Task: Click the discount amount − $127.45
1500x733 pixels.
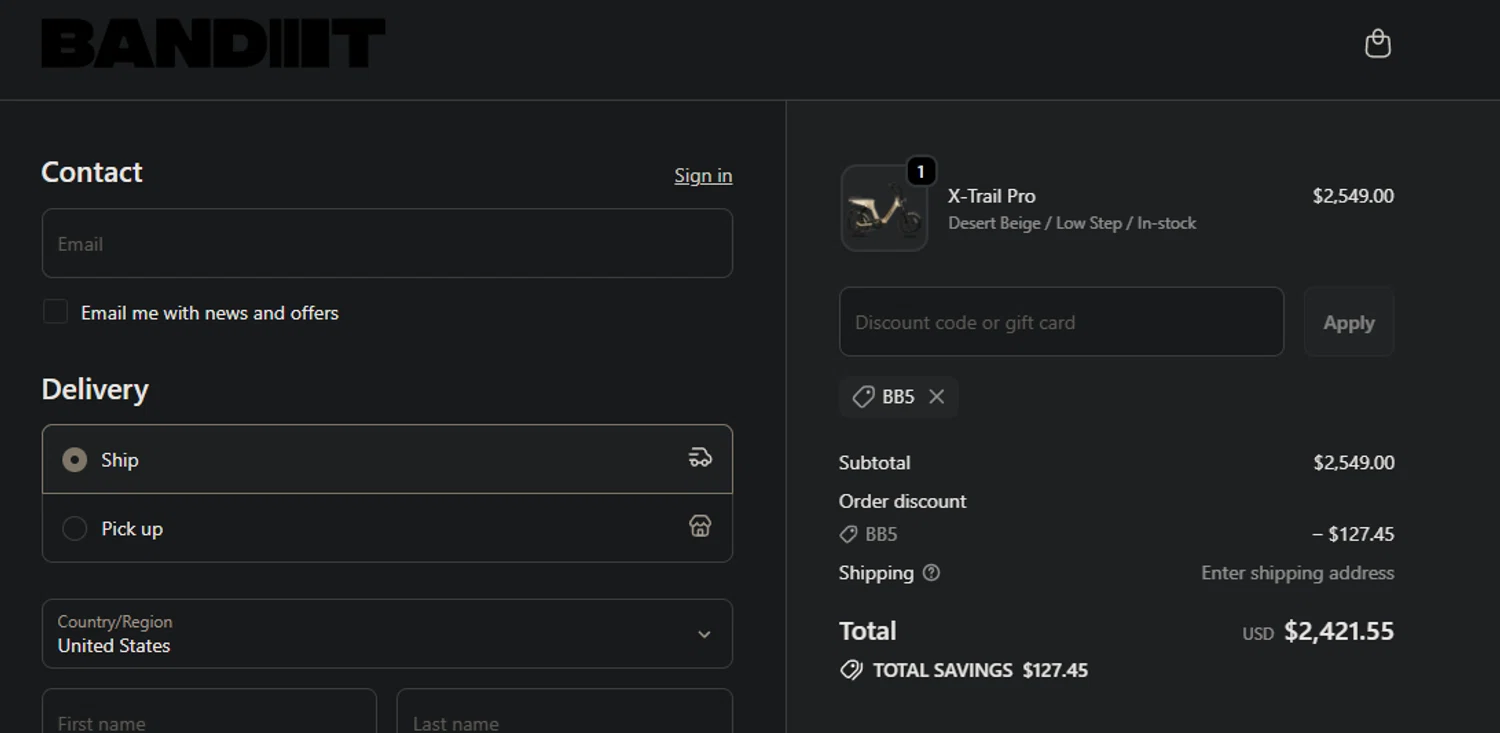Action: [x=1353, y=534]
